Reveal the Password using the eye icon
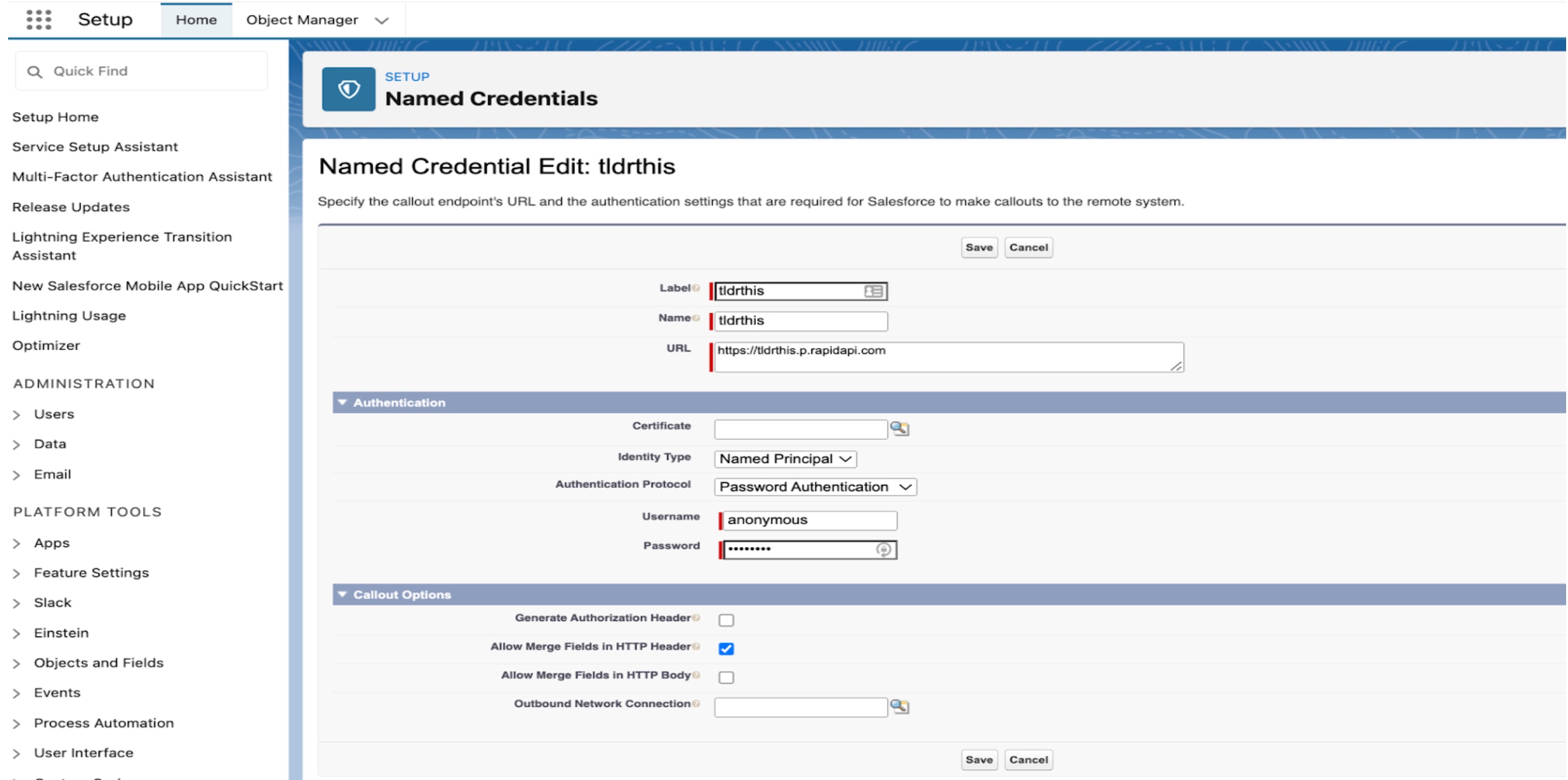Viewport: 1568px width, 780px height. coord(885,550)
